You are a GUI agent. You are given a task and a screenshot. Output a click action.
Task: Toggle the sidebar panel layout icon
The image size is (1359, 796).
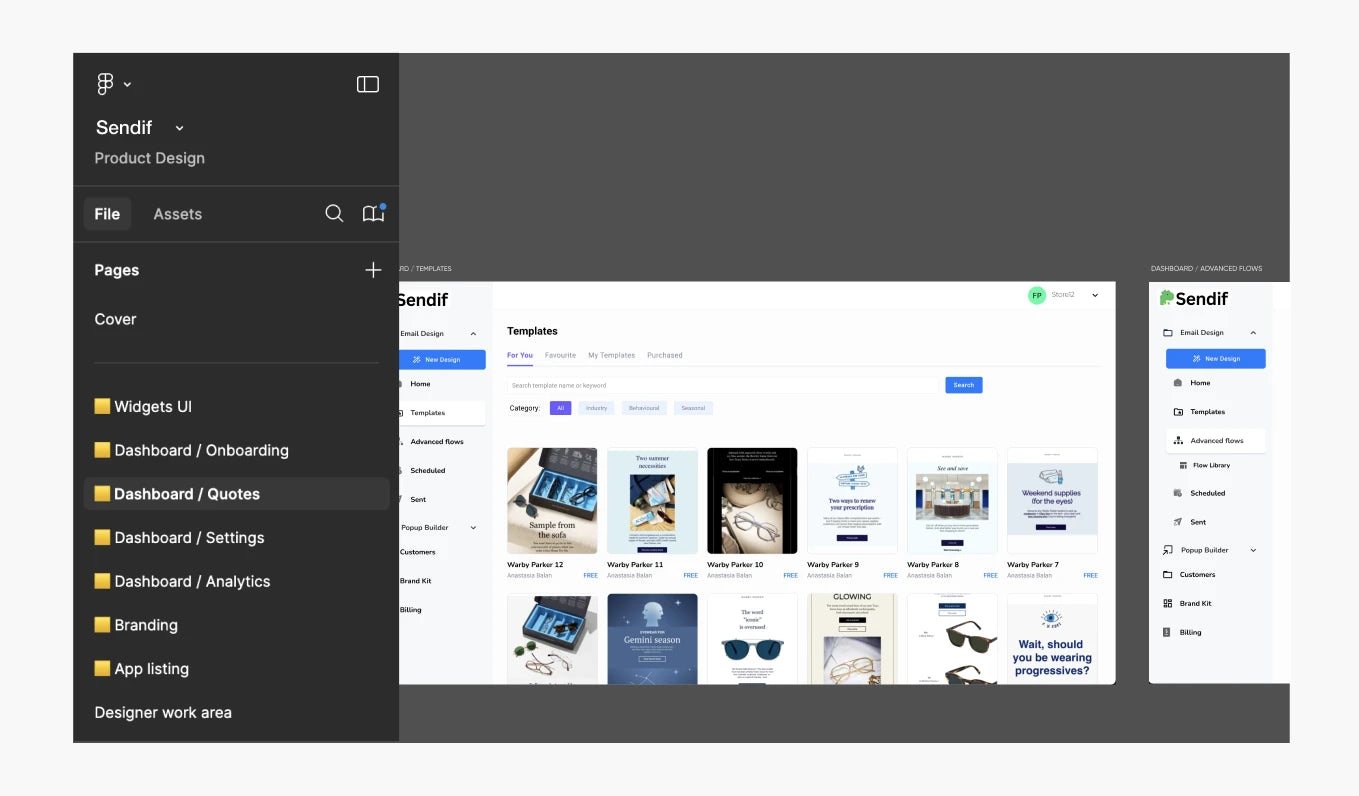click(368, 85)
